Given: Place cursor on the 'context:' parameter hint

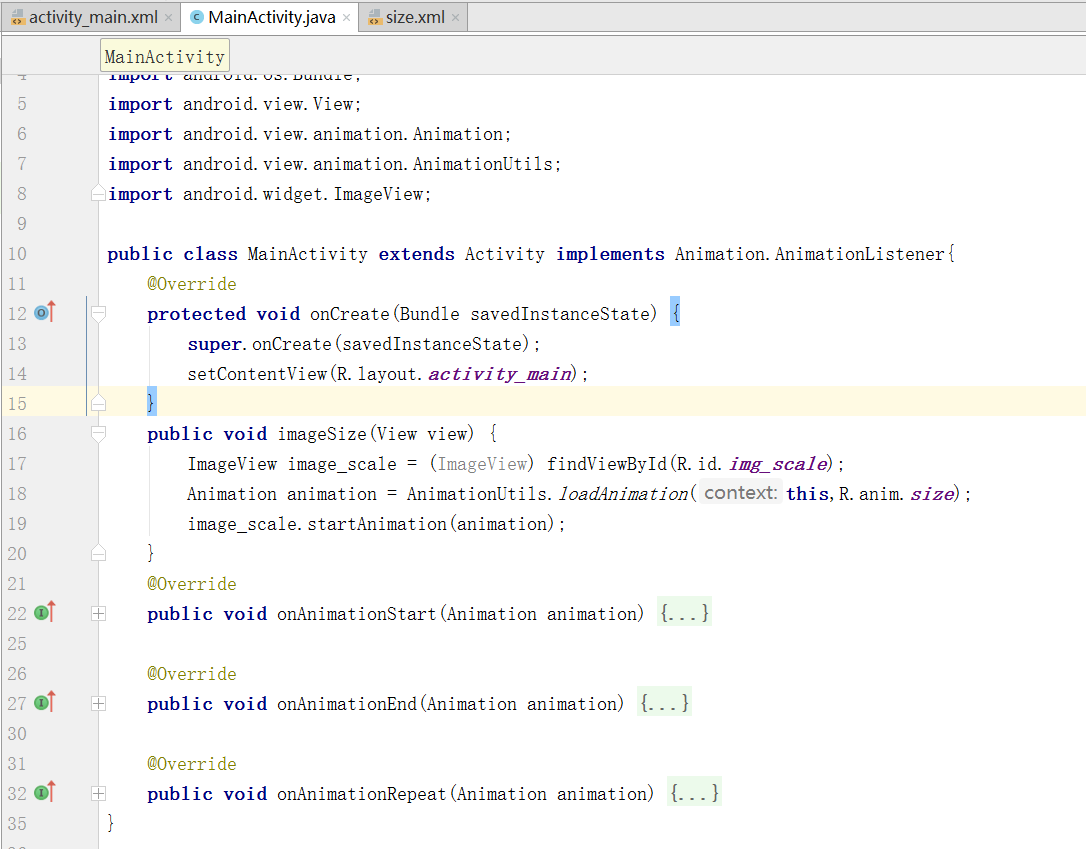Looking at the screenshot, I should point(740,493).
